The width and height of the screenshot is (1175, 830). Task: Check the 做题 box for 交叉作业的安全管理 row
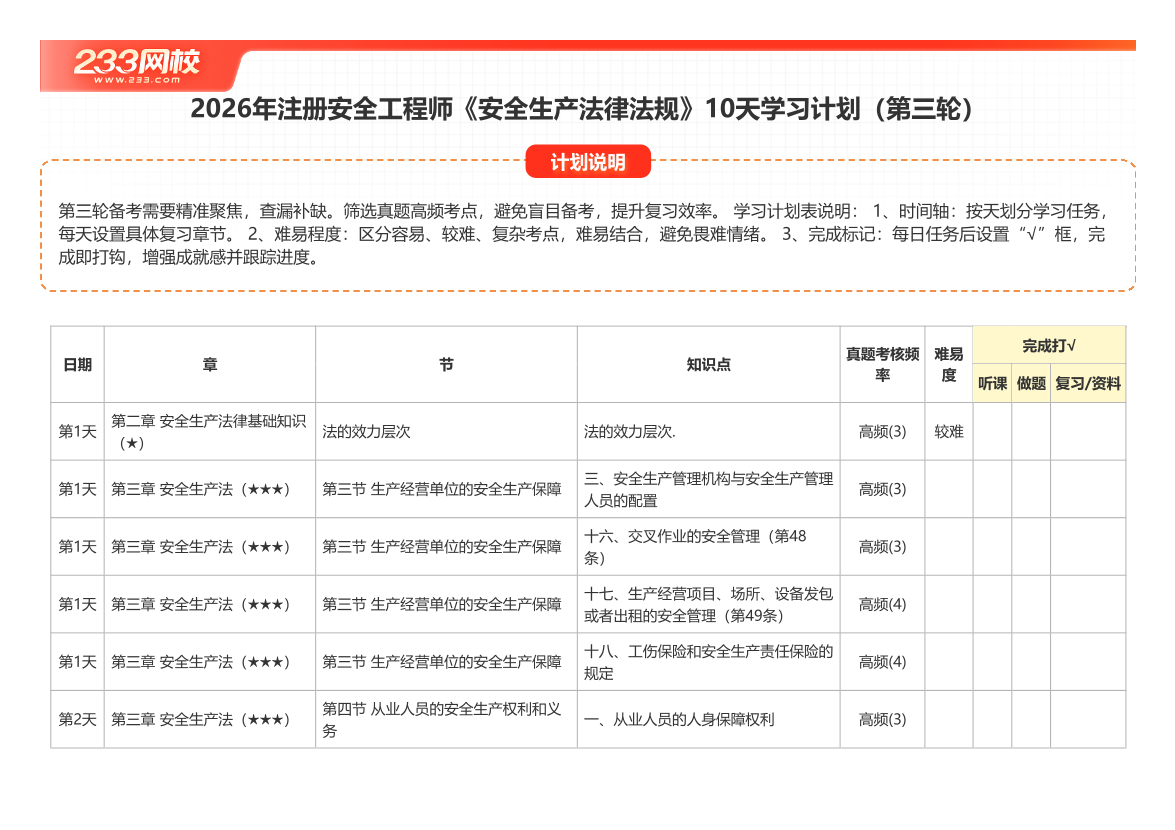1030,546
